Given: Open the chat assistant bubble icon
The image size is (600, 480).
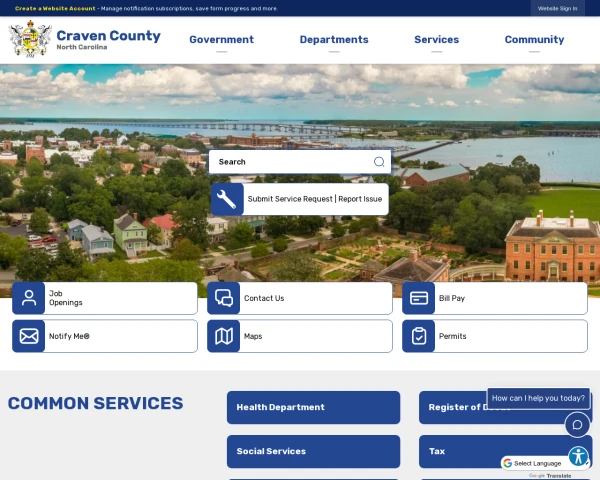Looking at the screenshot, I should pyautogui.click(x=577, y=424).
